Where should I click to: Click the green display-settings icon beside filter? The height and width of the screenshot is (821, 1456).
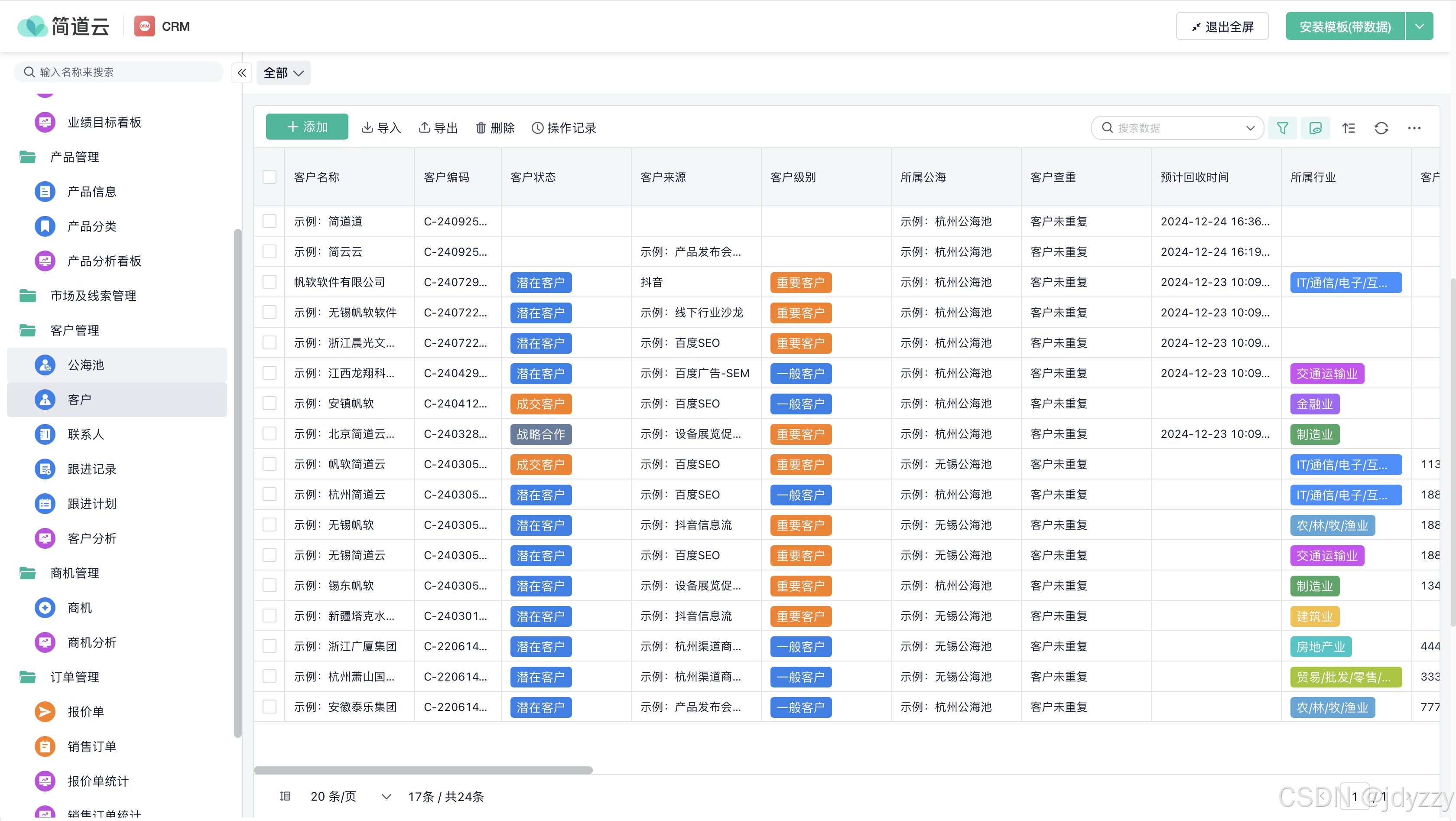[1315, 128]
